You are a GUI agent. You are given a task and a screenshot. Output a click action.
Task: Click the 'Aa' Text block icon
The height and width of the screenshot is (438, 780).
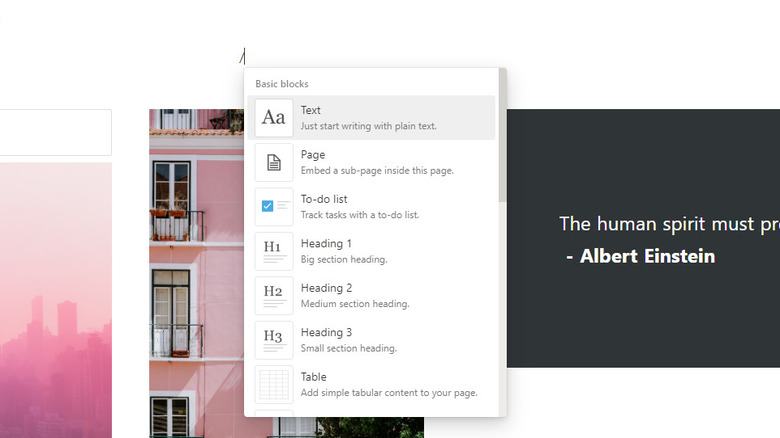point(273,118)
